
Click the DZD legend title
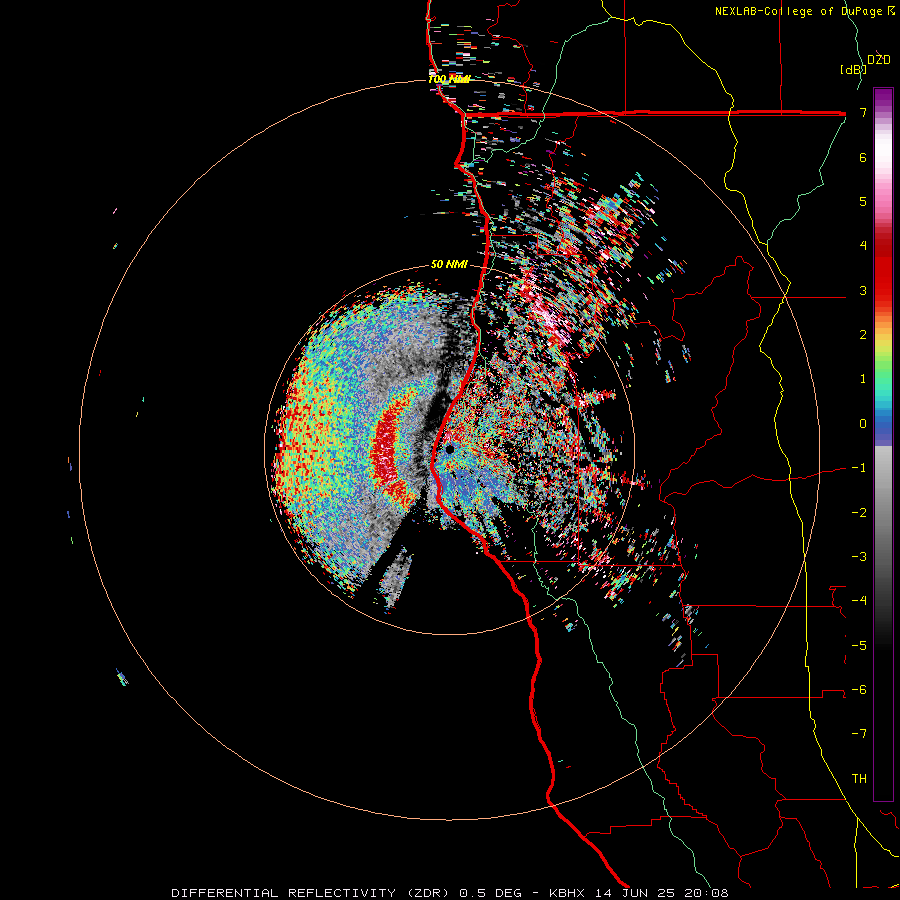878,60
